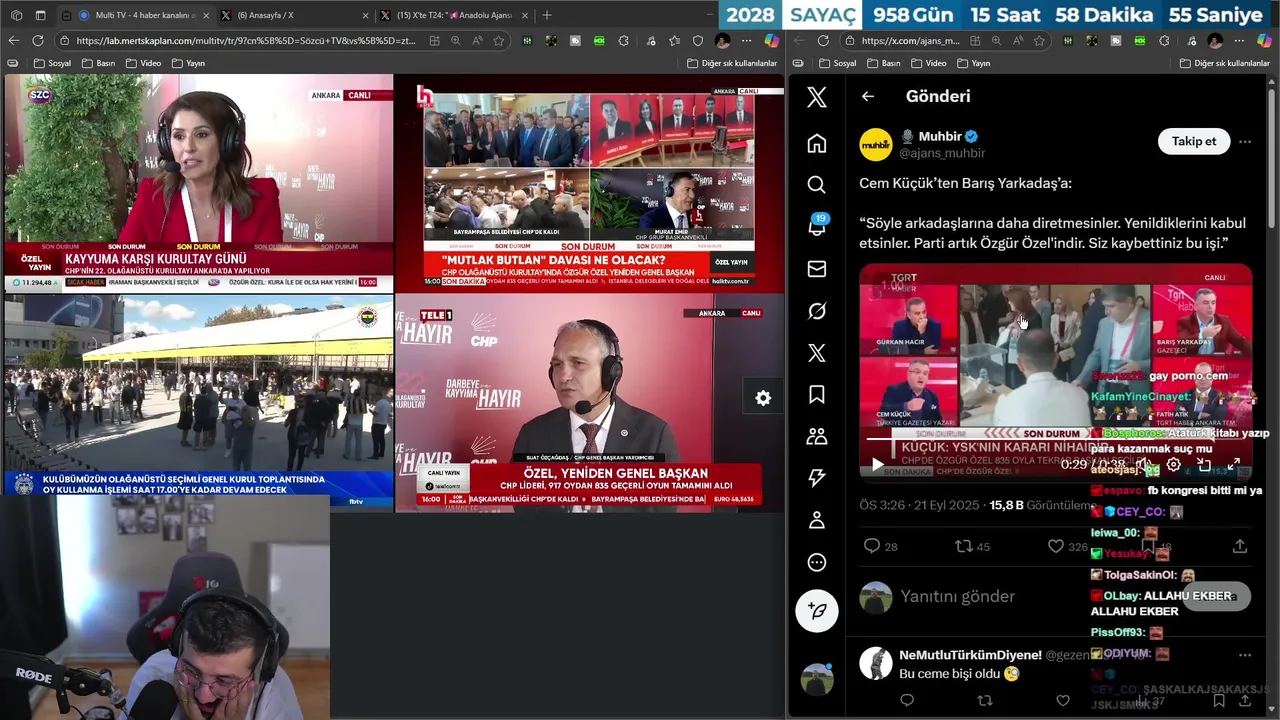
Task: Like the Muhbir post (326)
Action: point(1067,546)
